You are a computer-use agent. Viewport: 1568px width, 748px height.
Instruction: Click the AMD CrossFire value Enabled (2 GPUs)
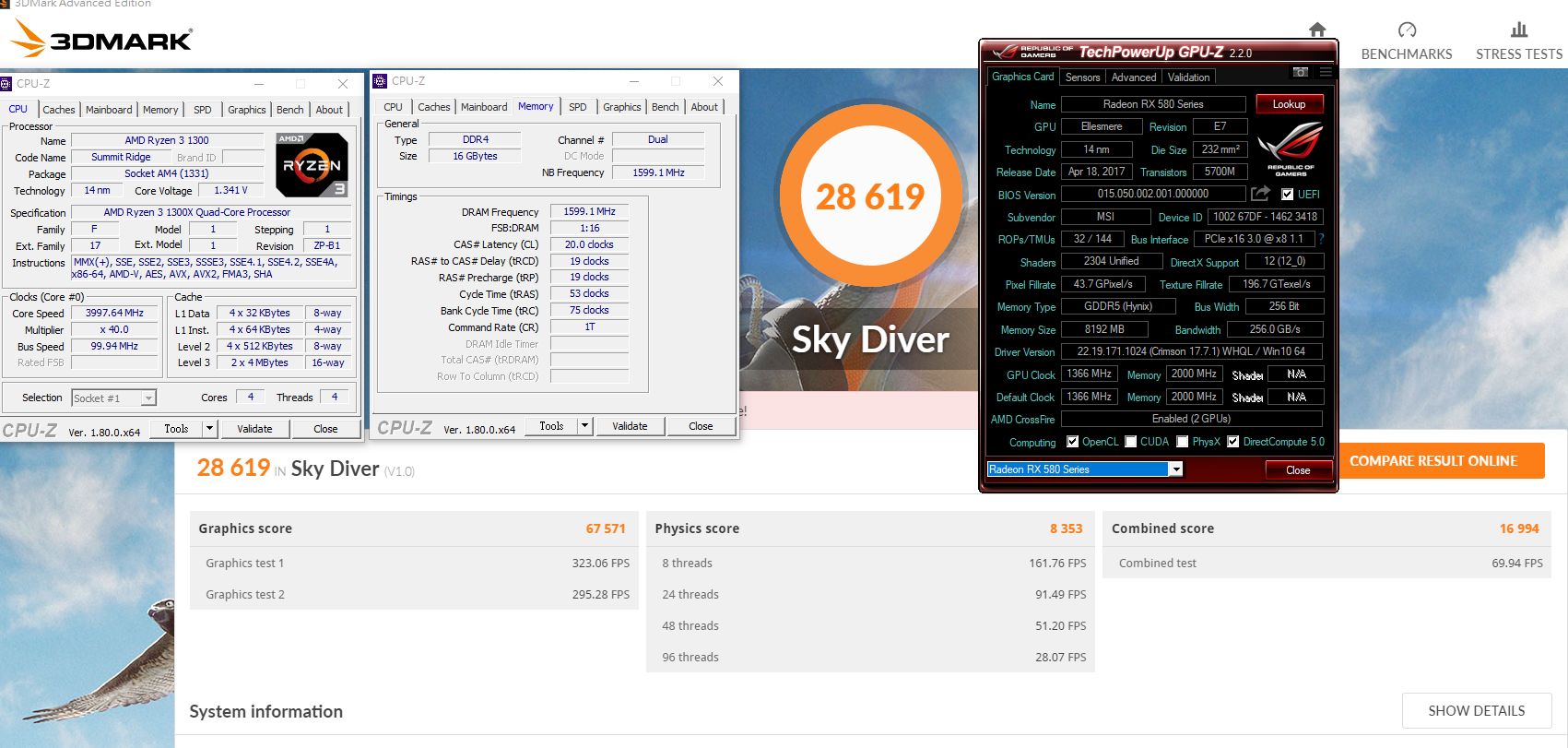tap(1192, 419)
